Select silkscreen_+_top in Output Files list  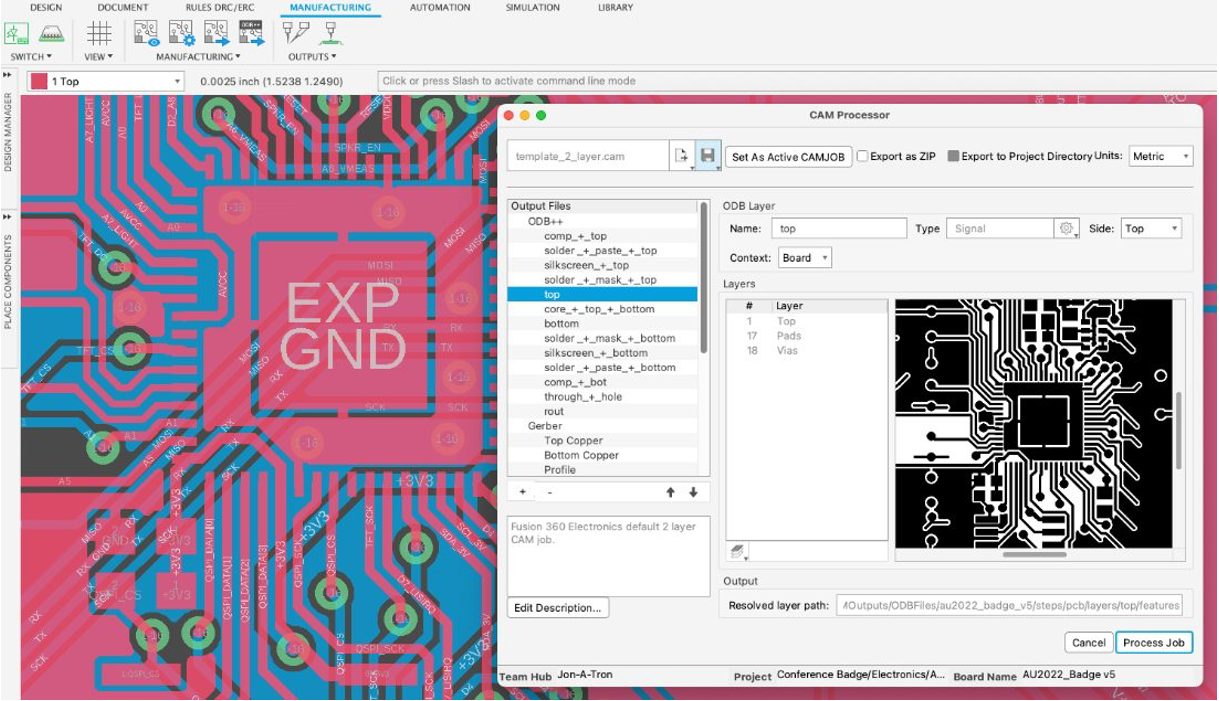point(586,266)
